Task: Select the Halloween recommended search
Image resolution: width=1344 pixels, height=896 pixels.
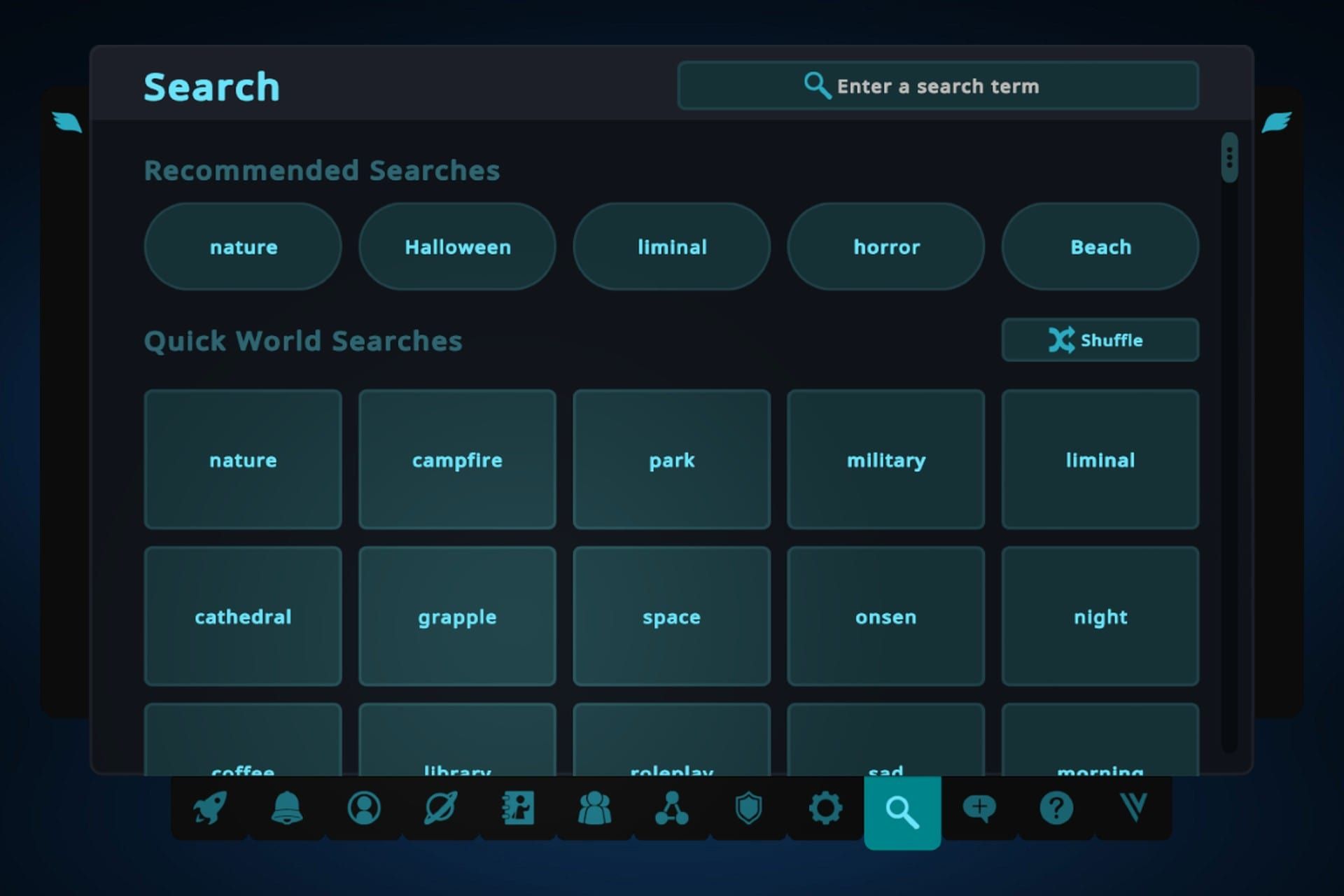Action: (x=457, y=246)
